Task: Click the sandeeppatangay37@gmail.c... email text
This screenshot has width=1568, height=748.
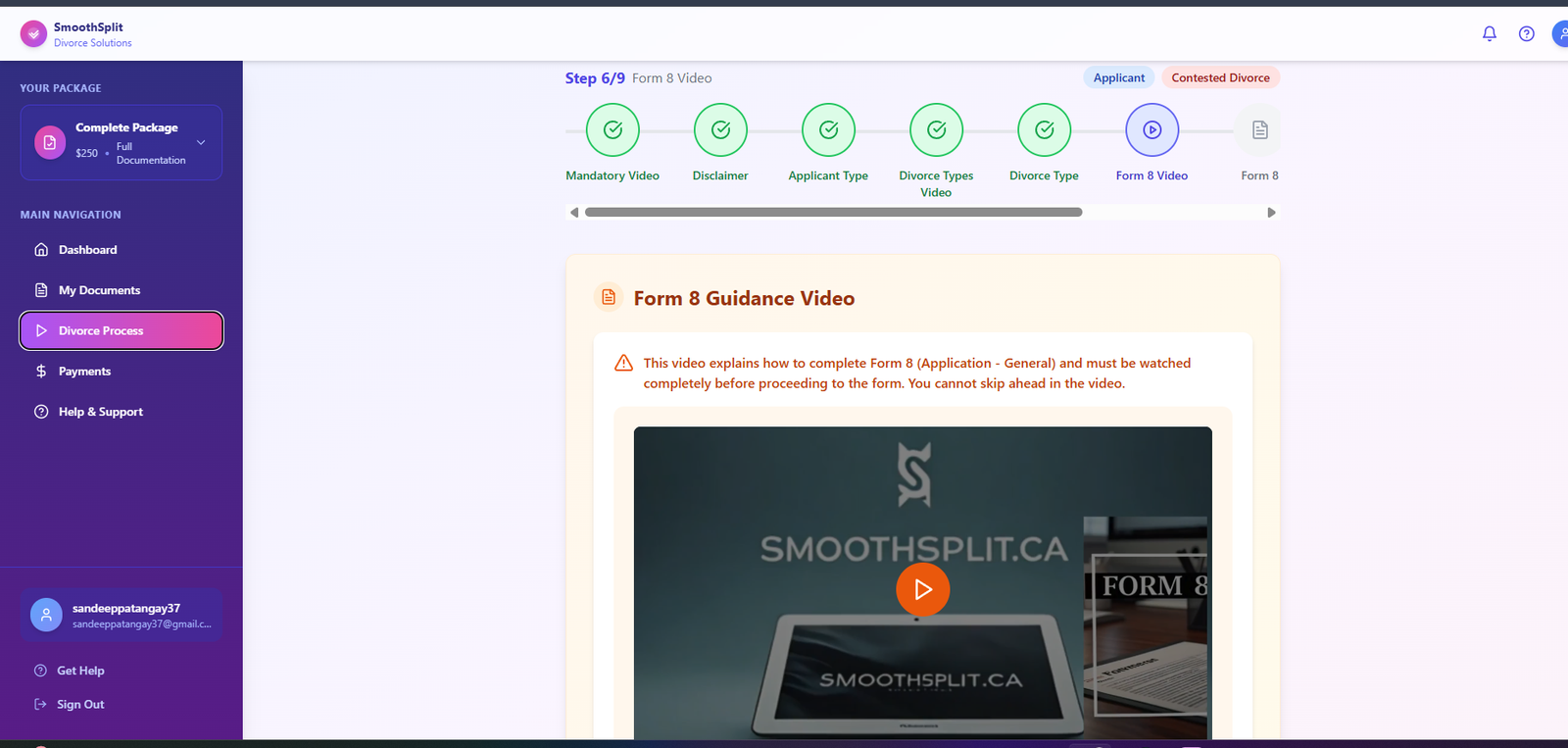Action: tap(142, 624)
